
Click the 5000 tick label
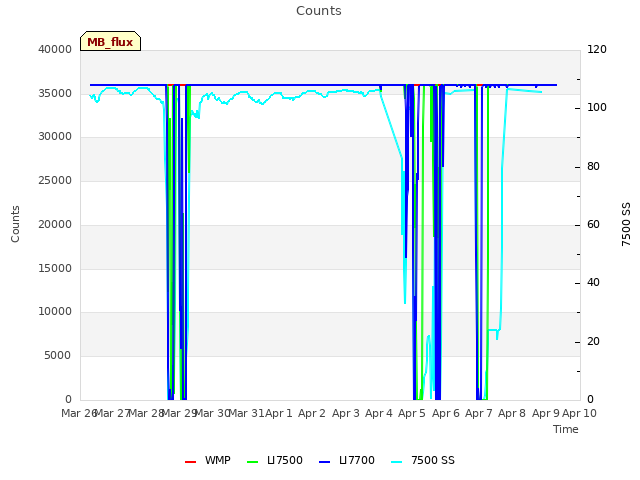[x=58, y=356]
